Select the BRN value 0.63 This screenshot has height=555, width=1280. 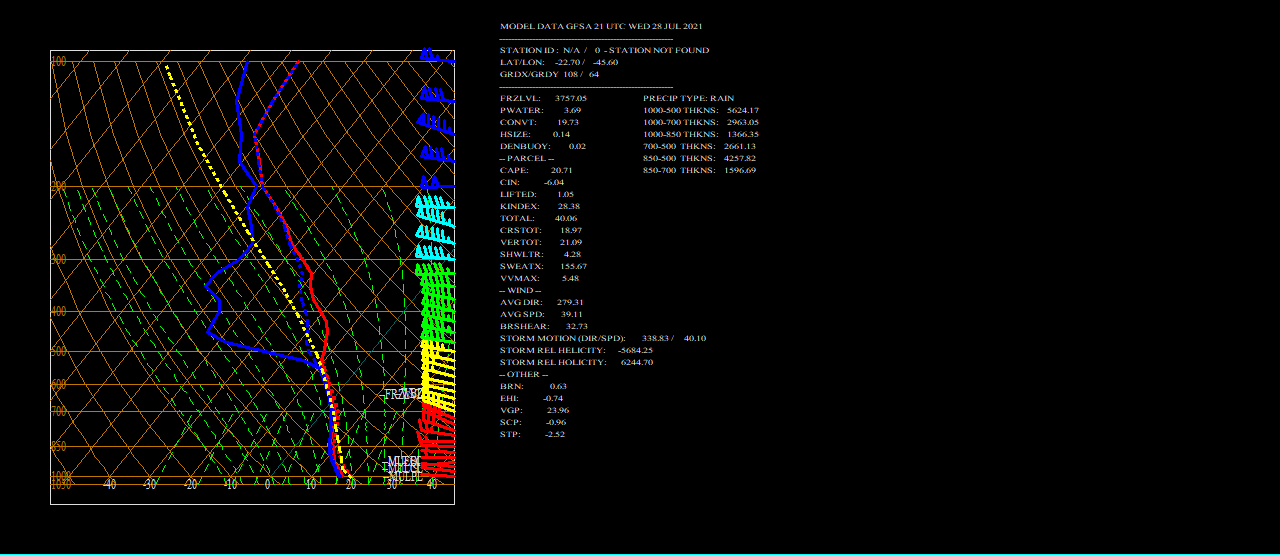[558, 386]
